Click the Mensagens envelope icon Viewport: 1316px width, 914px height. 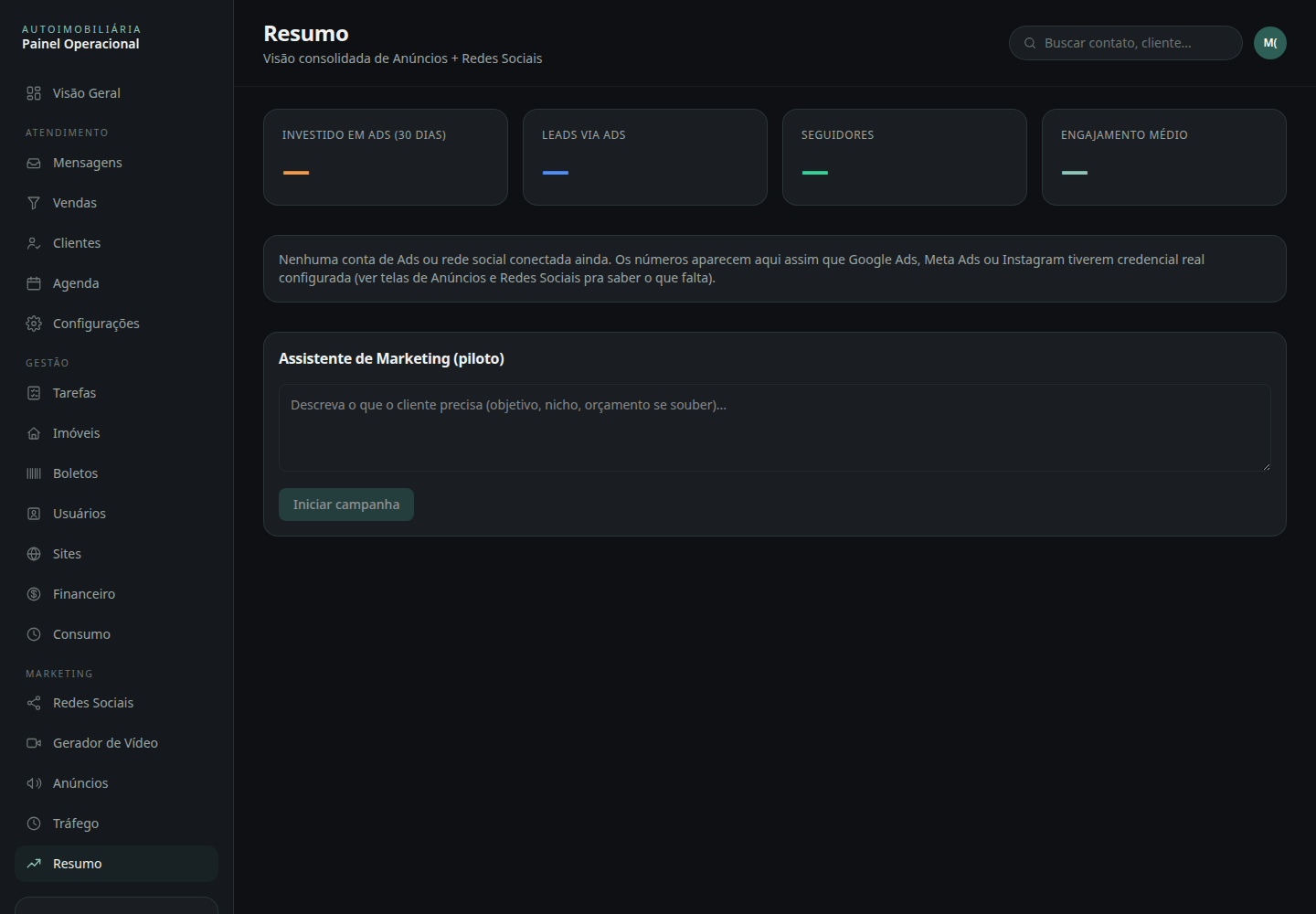tap(34, 163)
